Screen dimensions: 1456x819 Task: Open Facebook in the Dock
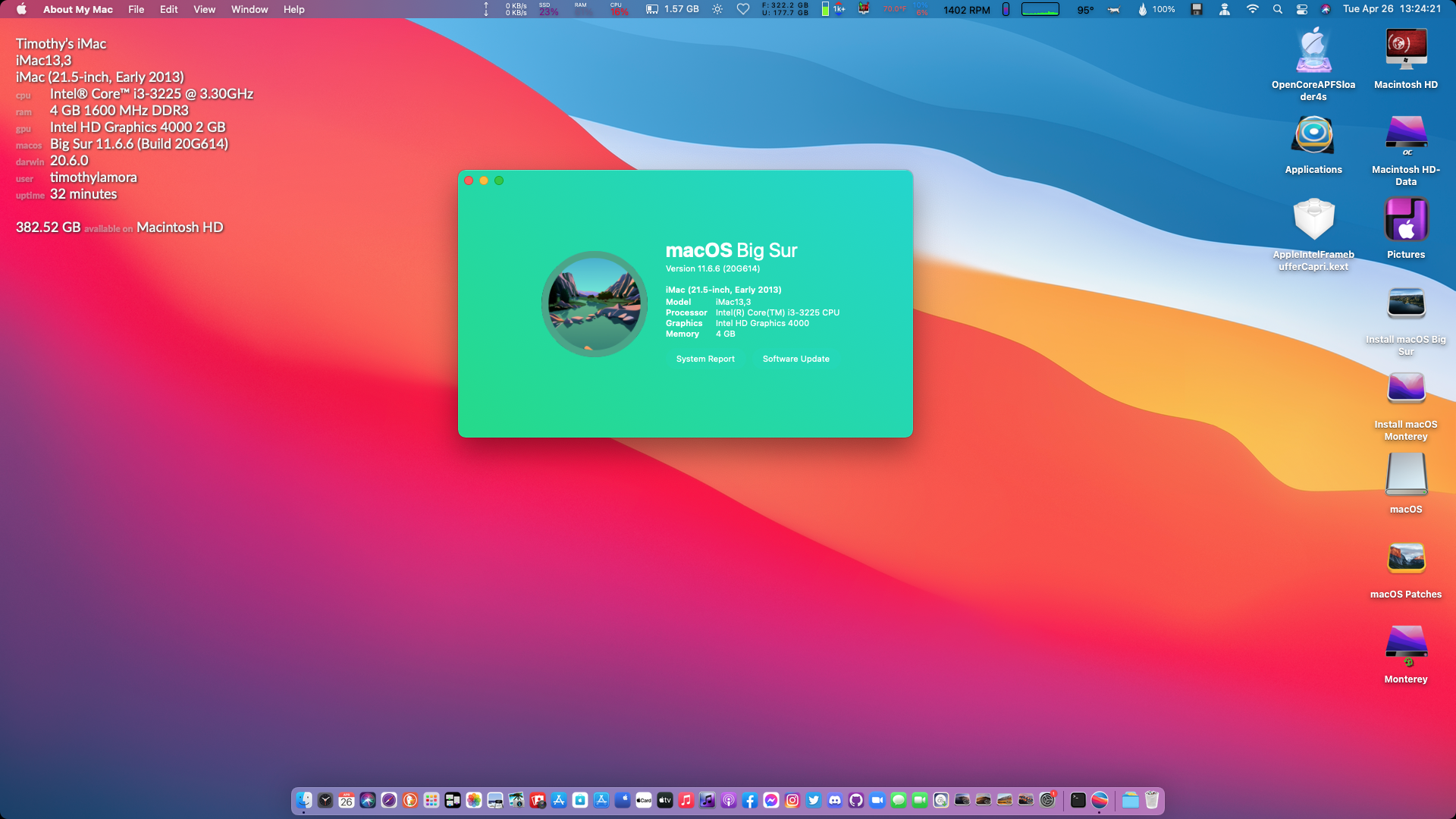click(x=750, y=800)
